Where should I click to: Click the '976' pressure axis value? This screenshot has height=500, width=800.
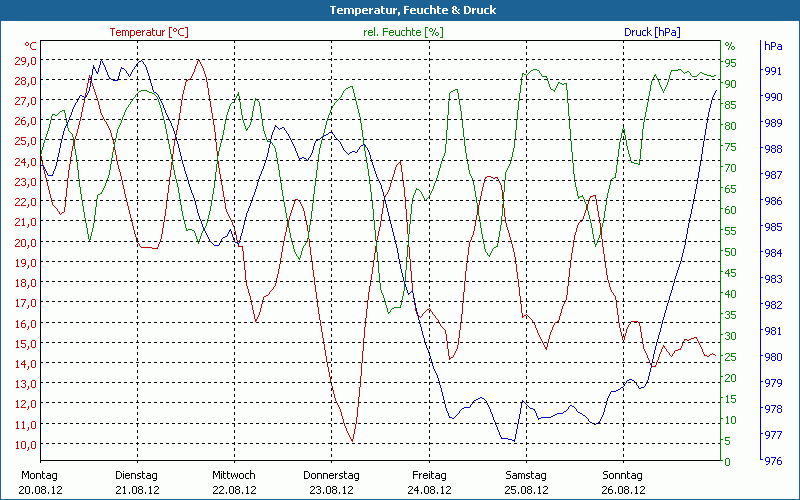click(773, 461)
